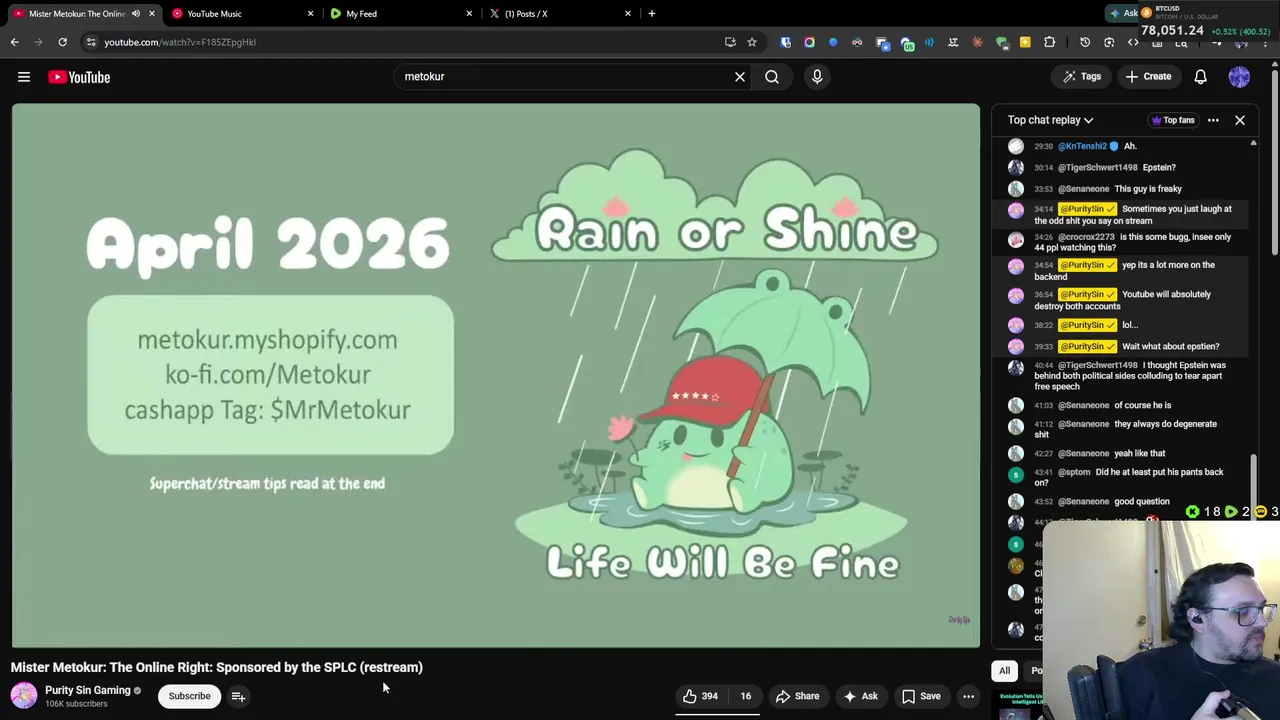
Task: Expand the Top chat replay dropdown
Action: [1050, 120]
